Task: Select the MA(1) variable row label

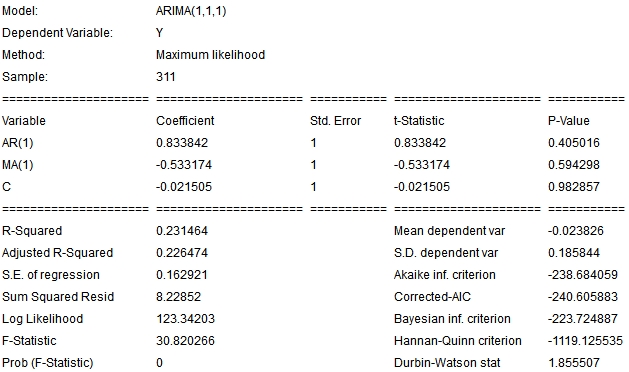Action: pos(18,165)
